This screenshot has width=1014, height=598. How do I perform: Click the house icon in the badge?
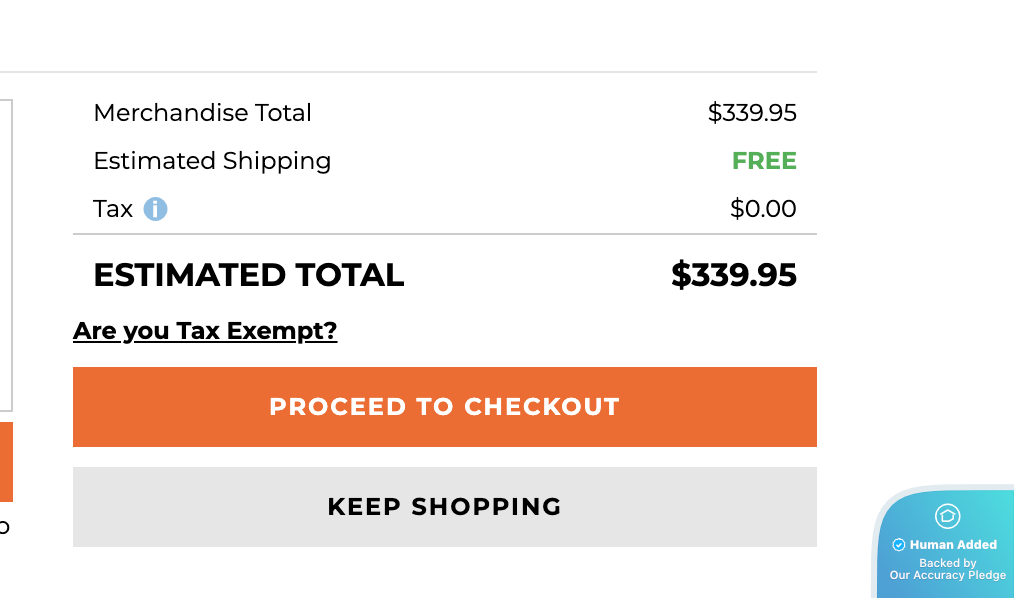[x=947, y=516]
